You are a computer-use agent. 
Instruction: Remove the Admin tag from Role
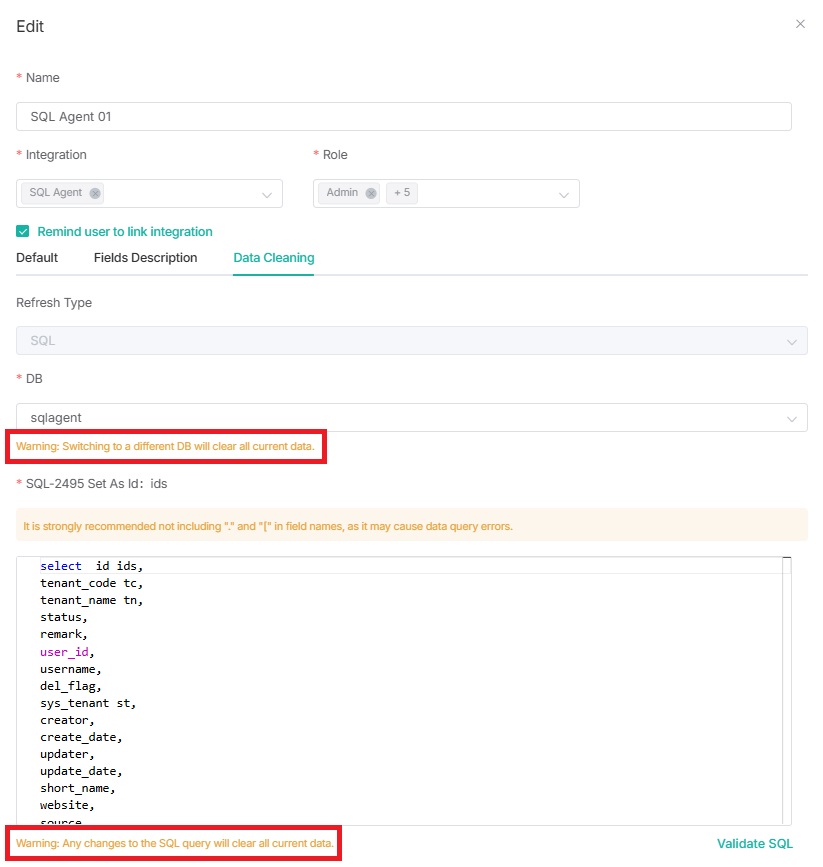(x=371, y=193)
